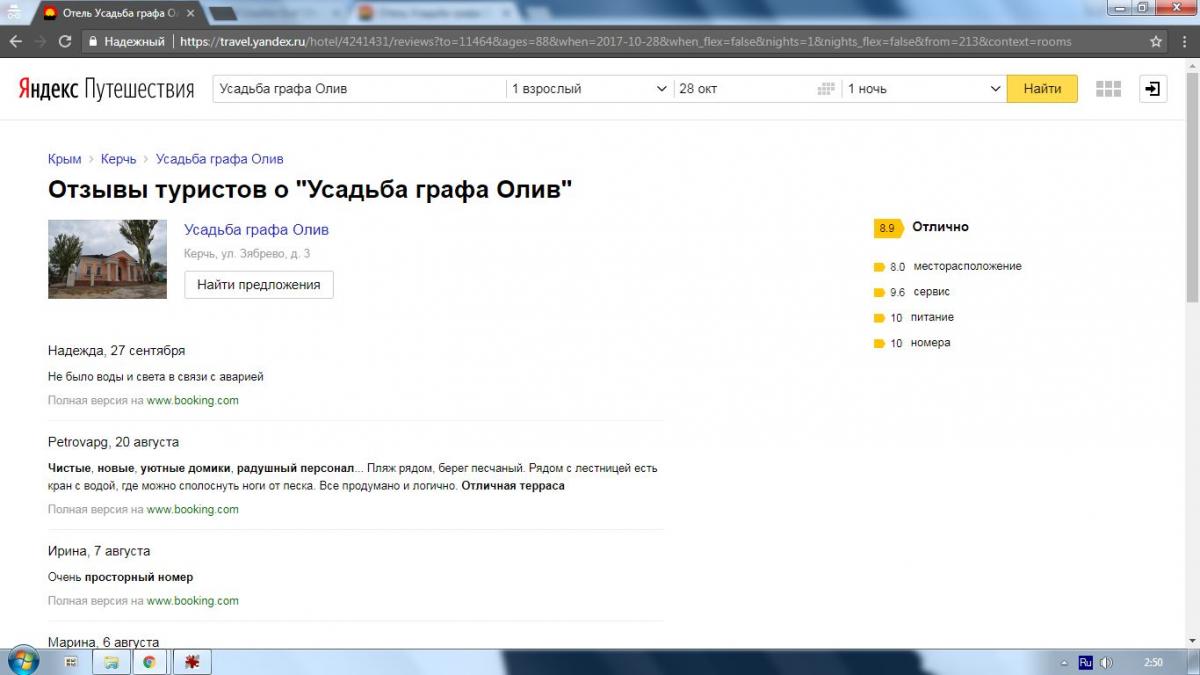Go back using browser back arrow
Image resolution: width=1200 pixels, height=675 pixels.
(16, 42)
